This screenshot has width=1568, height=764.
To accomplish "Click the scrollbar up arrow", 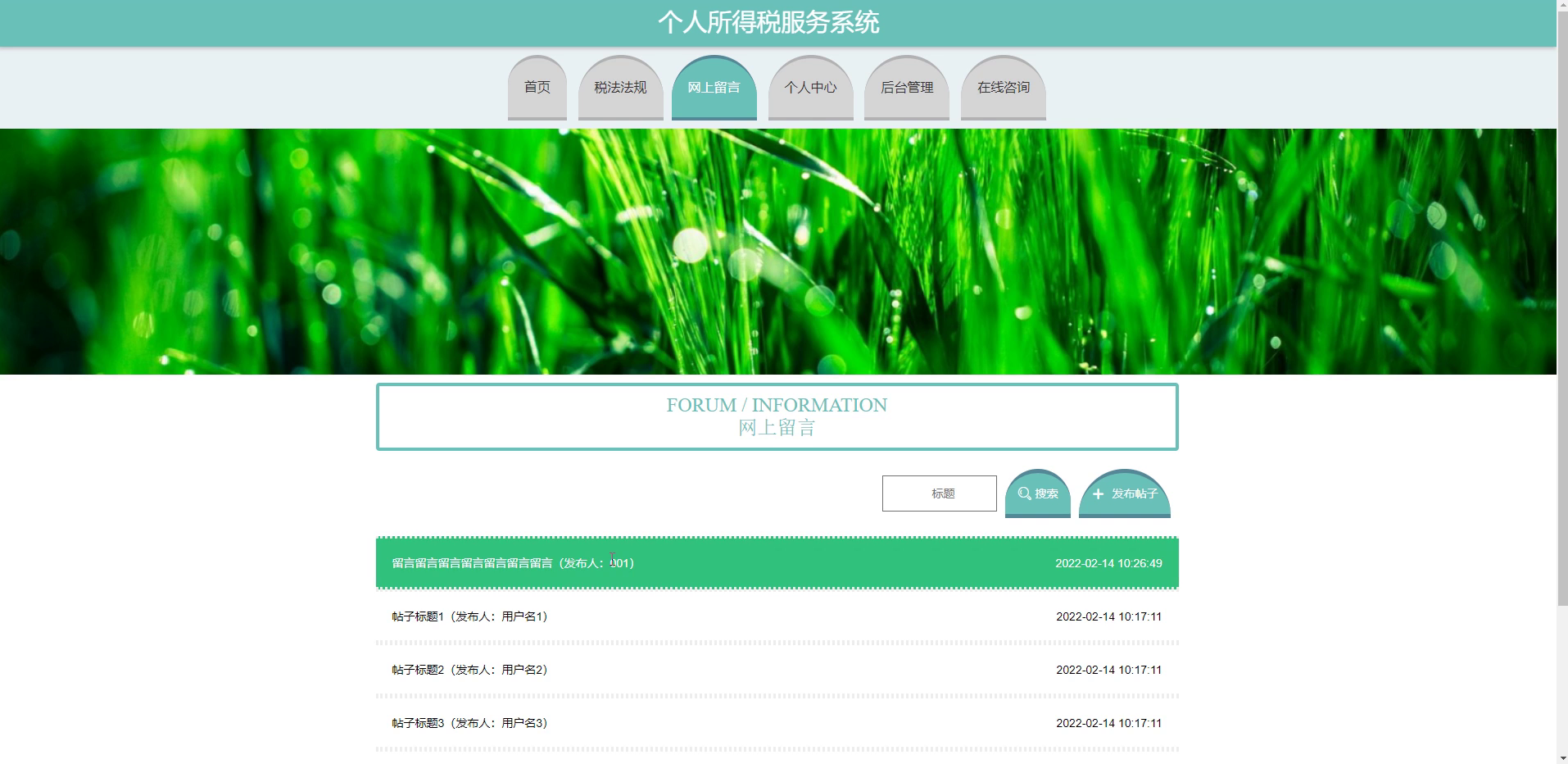I will pos(1562,6).
